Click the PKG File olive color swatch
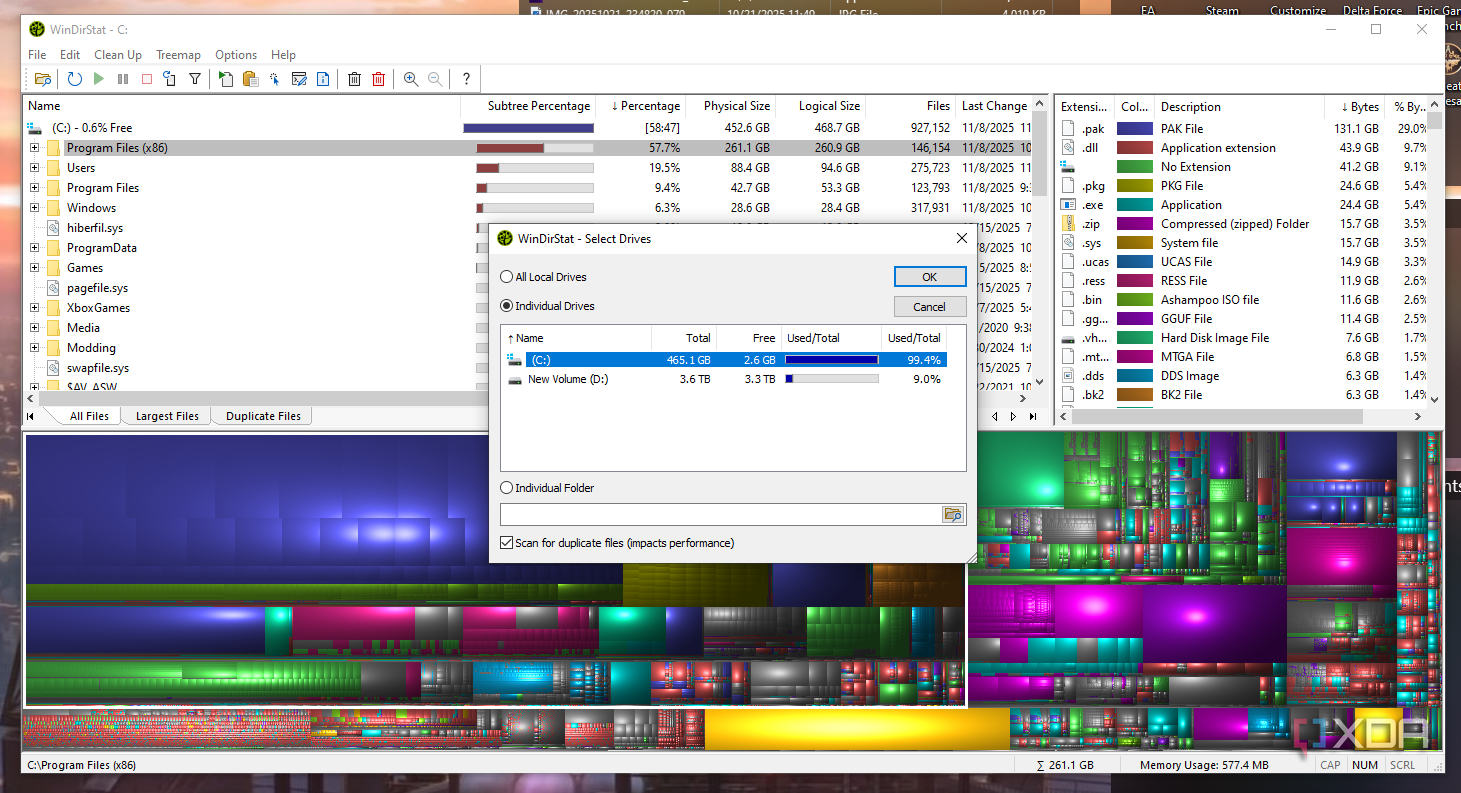 pyautogui.click(x=1135, y=186)
